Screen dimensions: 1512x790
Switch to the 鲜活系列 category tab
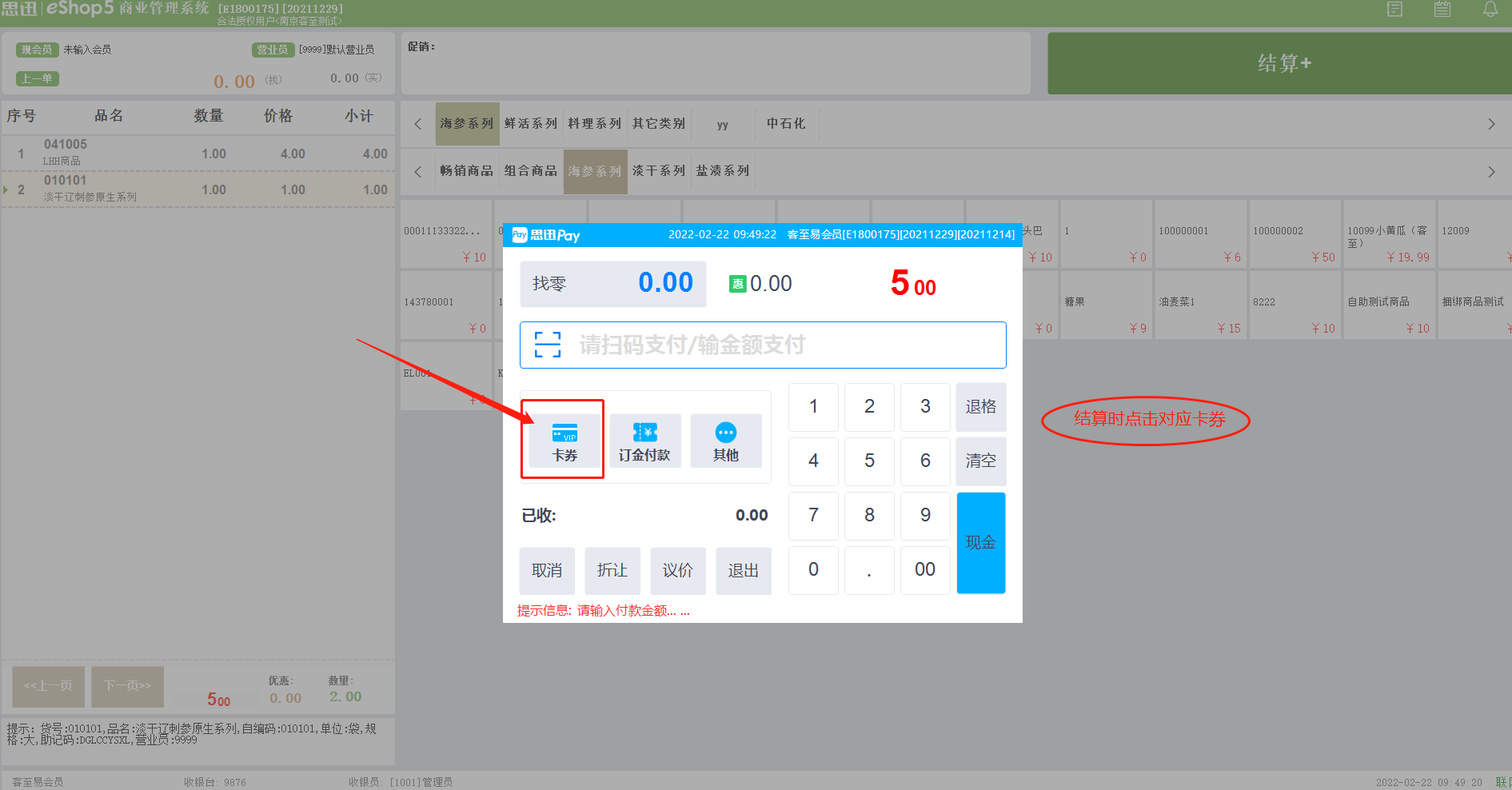pos(531,124)
